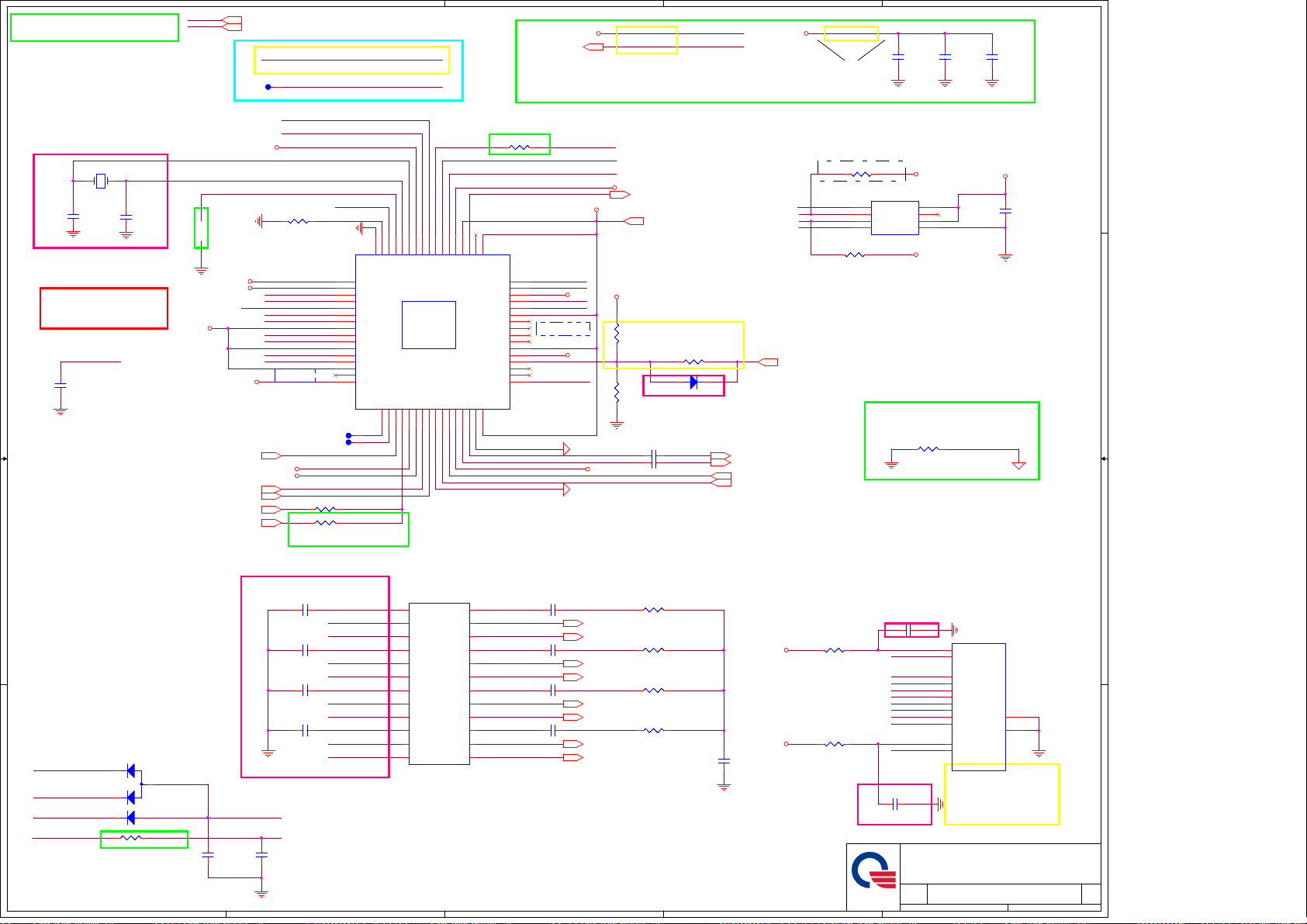Image resolution: width=1307 pixels, height=924 pixels.
Task: Select the capacitor in the thin pink box
Action: (x=908, y=630)
